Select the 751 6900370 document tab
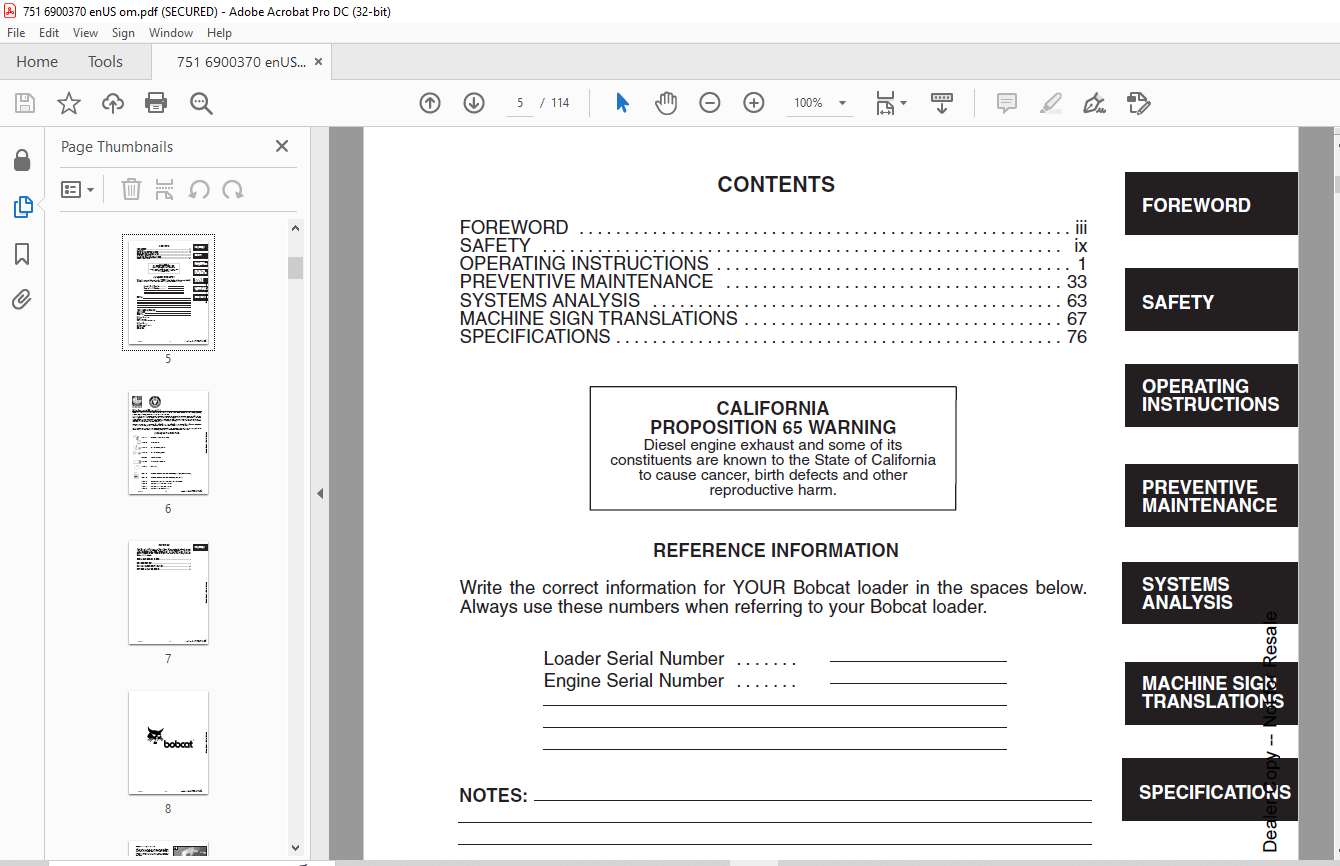This screenshot has height=866, width=1340. coord(241,62)
